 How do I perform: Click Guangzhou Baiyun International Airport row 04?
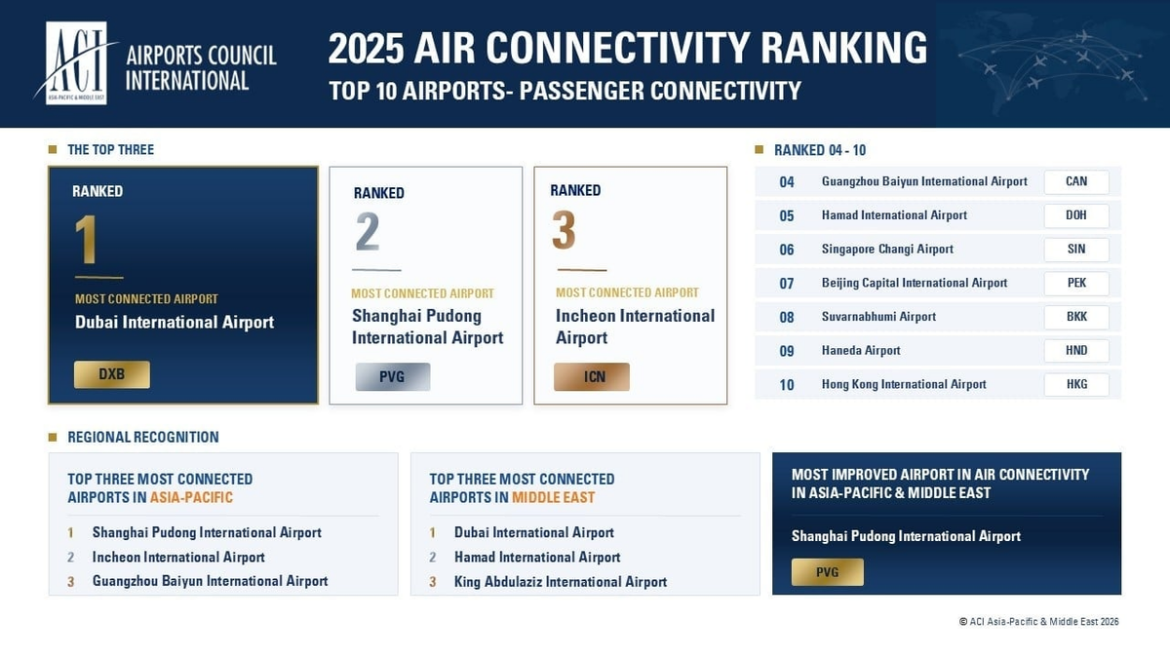[937, 181]
